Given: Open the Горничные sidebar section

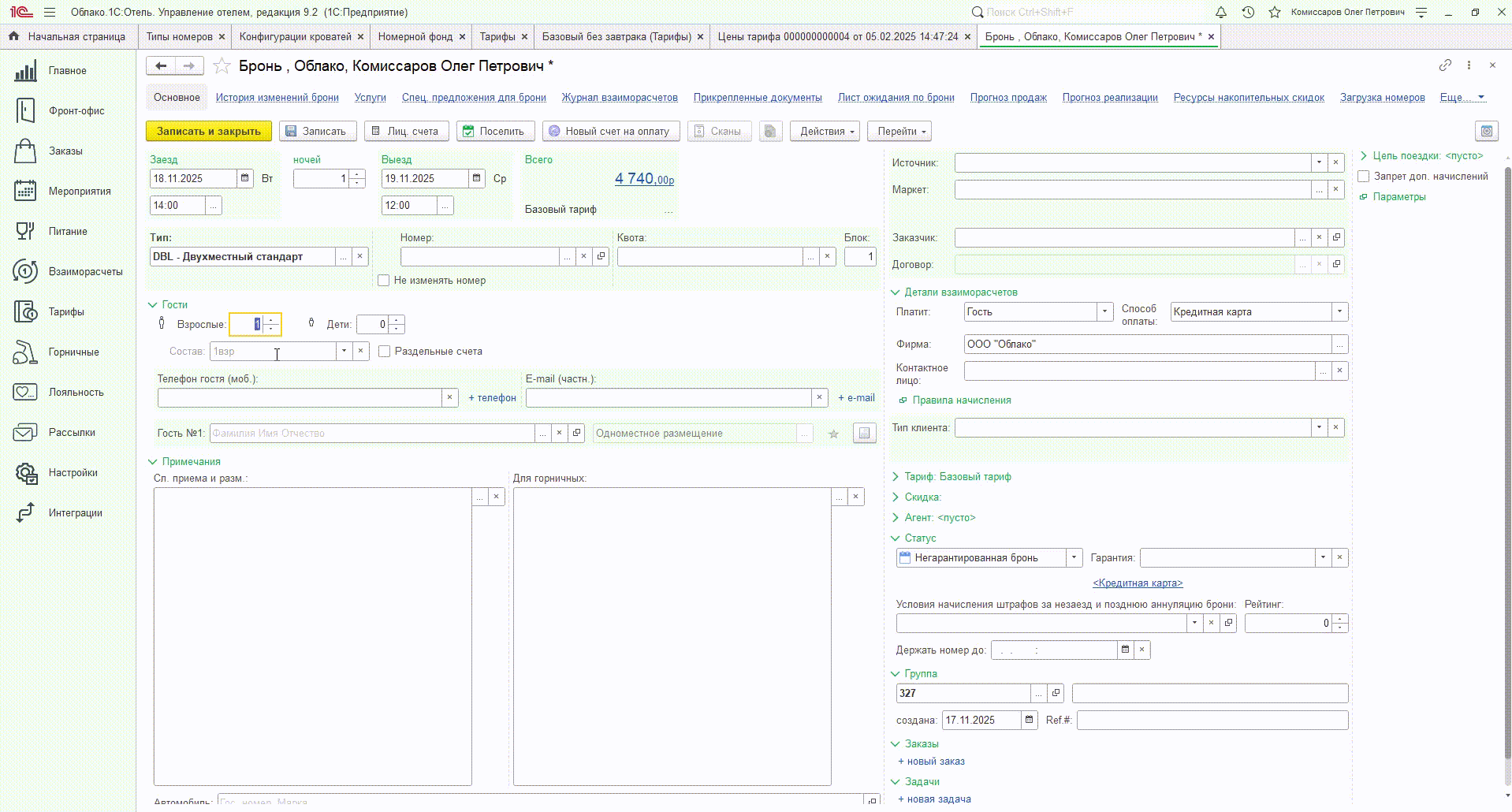Looking at the screenshot, I should tap(73, 352).
